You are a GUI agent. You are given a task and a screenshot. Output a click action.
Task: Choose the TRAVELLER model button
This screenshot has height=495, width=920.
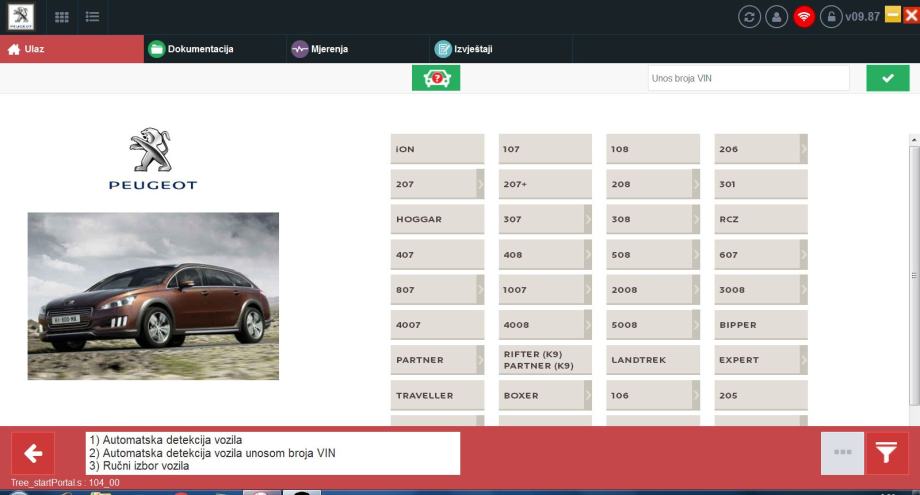(437, 395)
